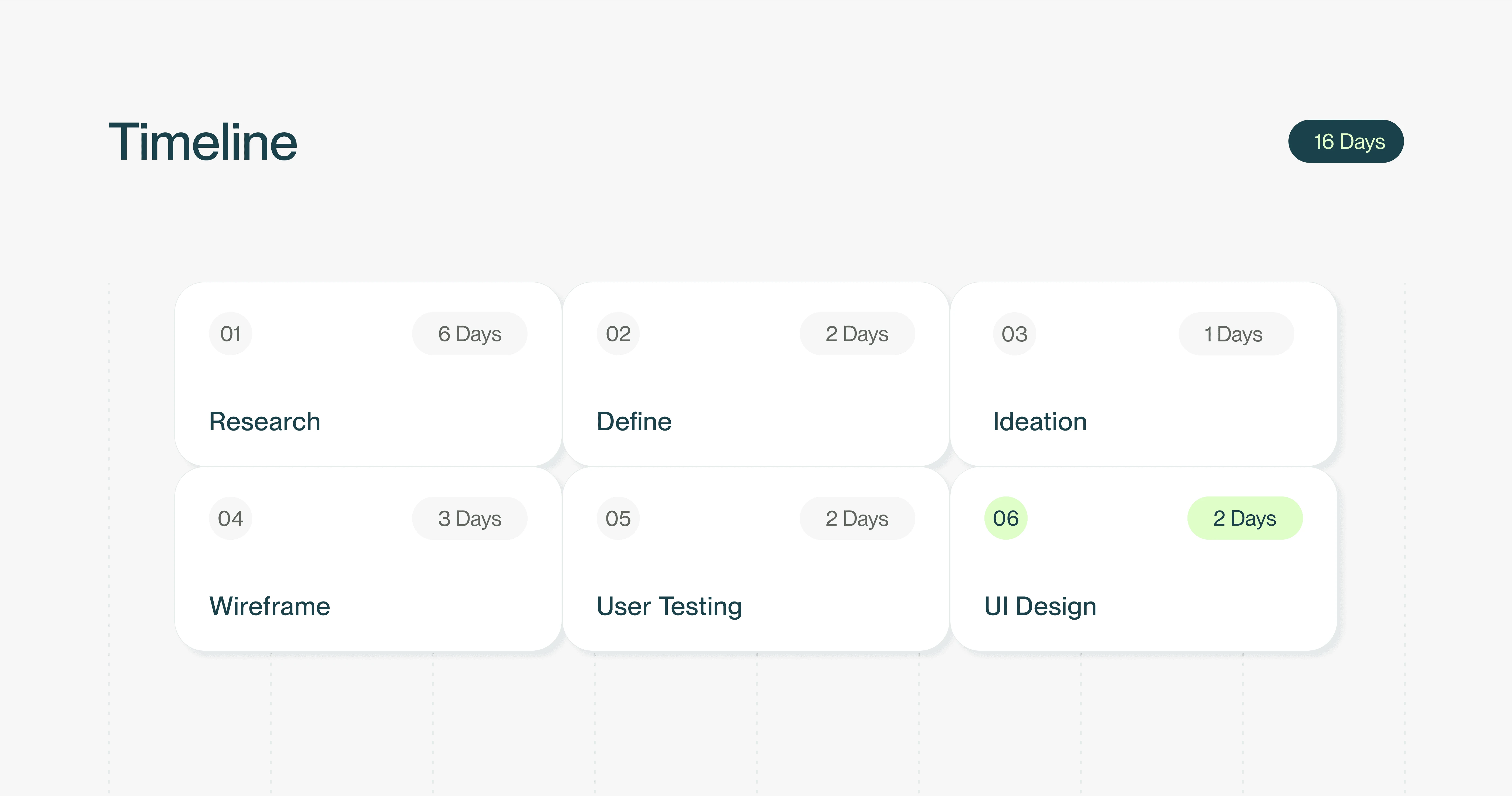The image size is (1512, 796).
Task: Click 2 Days pill in User Testing card
Action: tap(856, 518)
